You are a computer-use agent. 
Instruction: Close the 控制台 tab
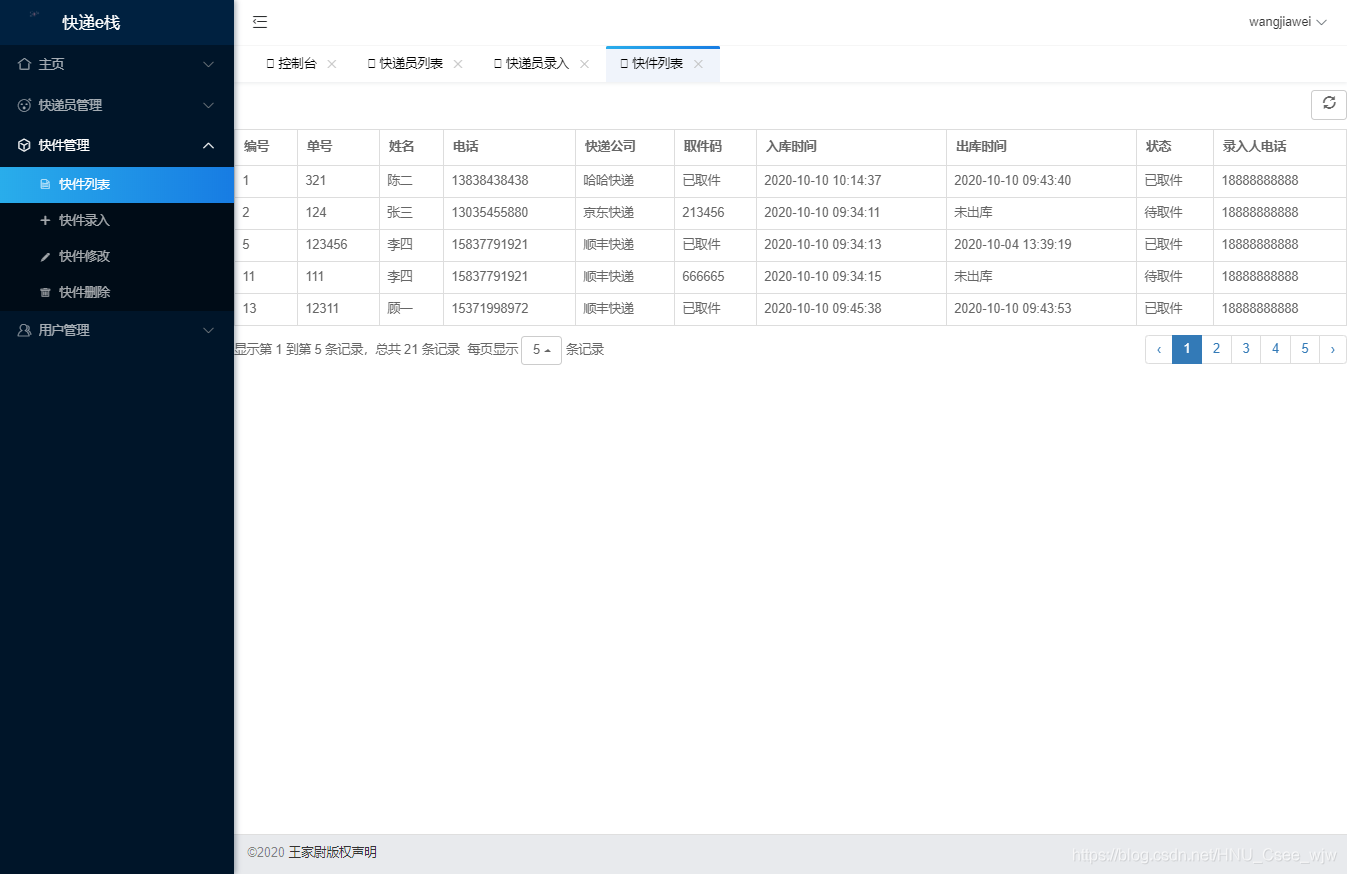[x=332, y=64]
